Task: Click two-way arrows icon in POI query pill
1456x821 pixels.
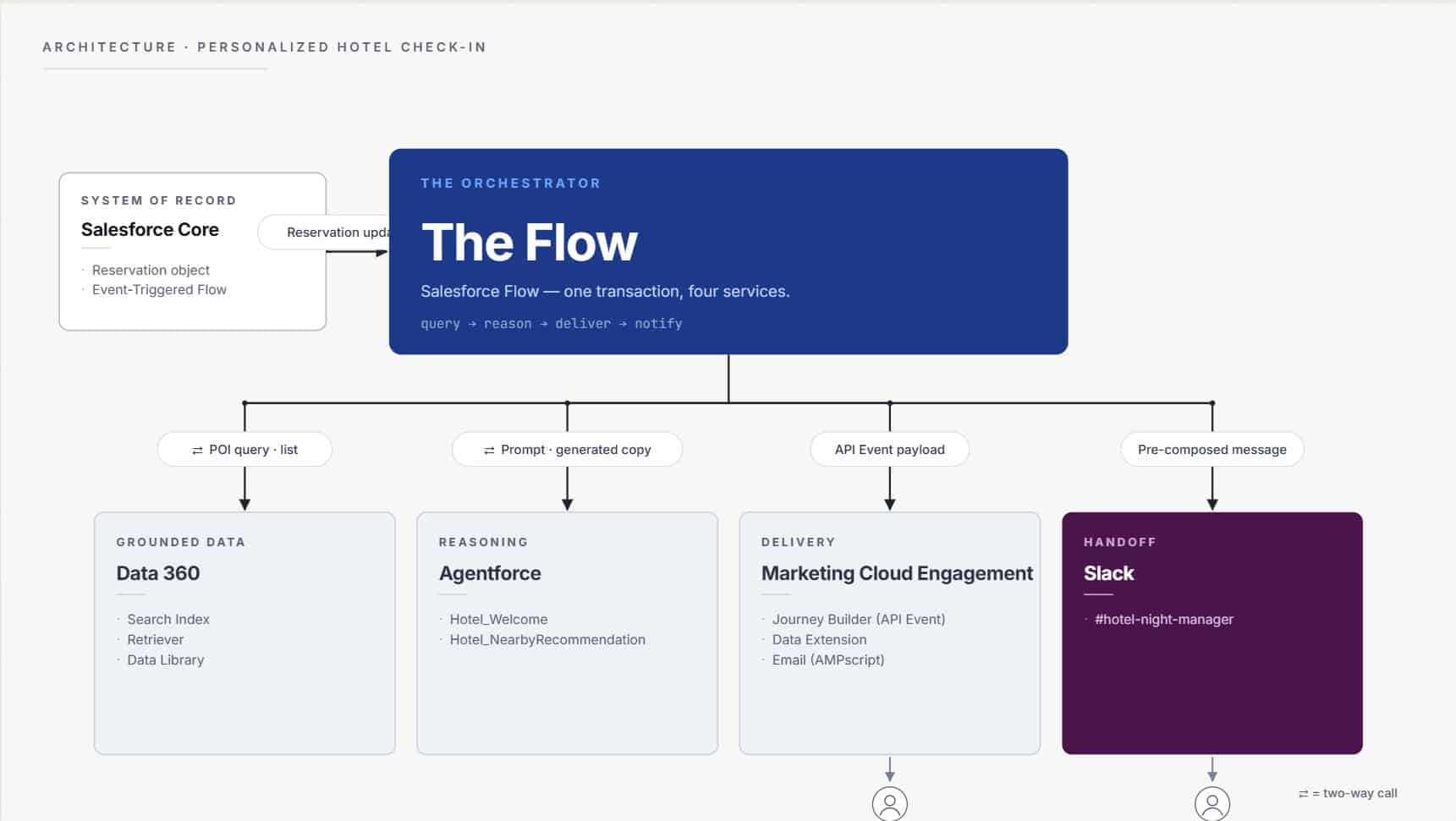Action: click(x=197, y=451)
